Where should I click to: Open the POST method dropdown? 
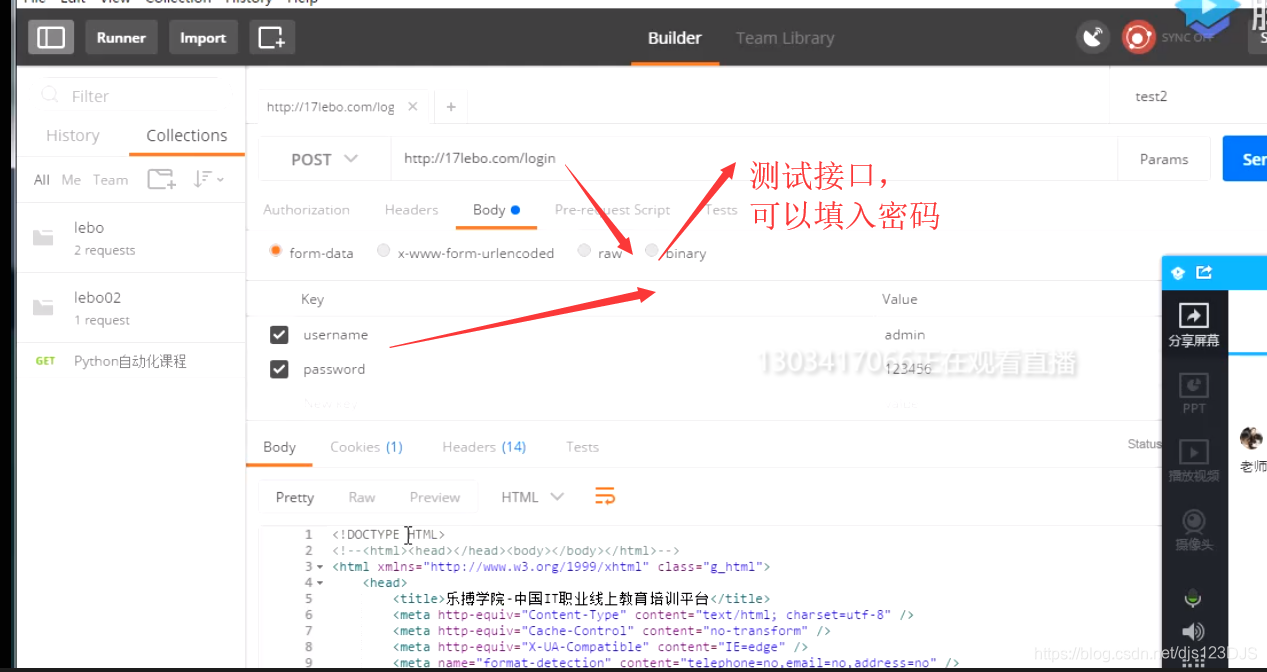(324, 159)
